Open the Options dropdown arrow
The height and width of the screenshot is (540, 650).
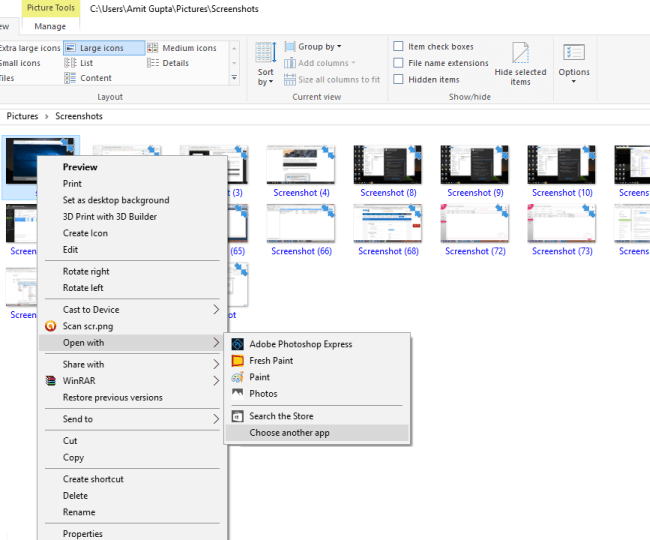point(574,81)
